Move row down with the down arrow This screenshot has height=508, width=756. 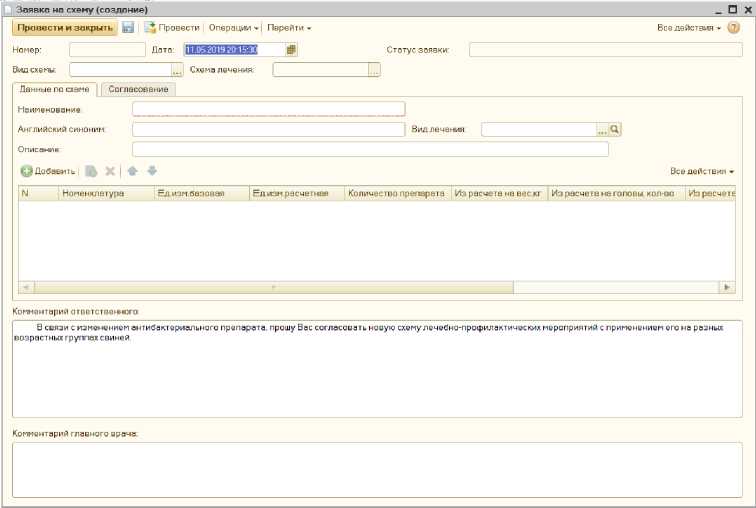152,171
